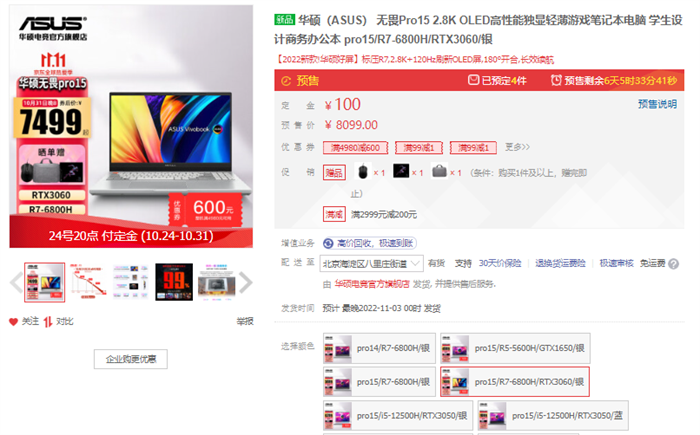Screen dimensions: 700x435
Task: Show next thumbnails with right arrow
Action: (246, 282)
